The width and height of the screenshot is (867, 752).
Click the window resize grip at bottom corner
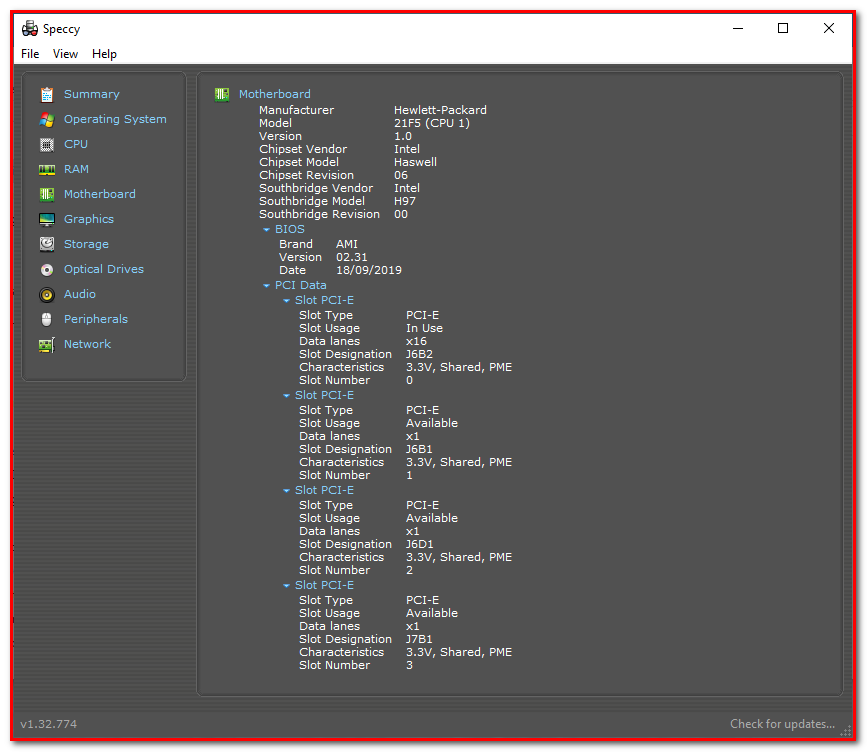[x=845, y=731]
